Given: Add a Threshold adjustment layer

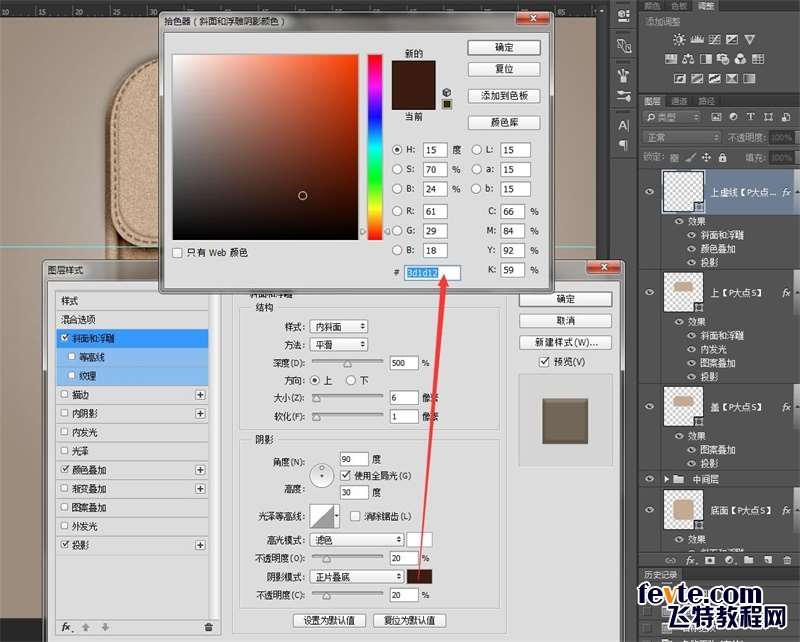Looking at the screenshot, I should pos(714,79).
